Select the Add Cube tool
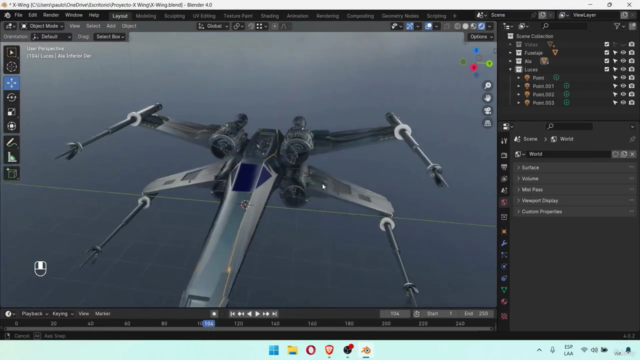Viewport: 640px width, 360px height. coord(11,173)
